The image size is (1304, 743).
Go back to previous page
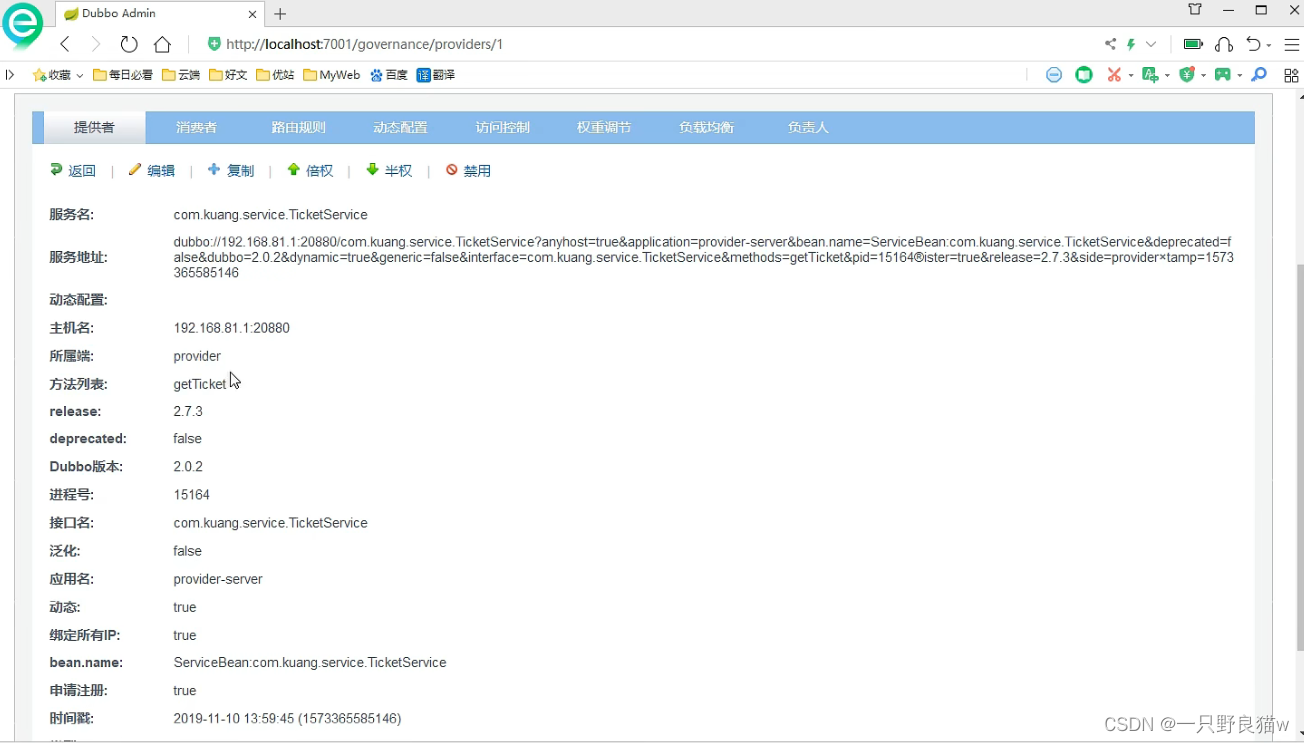(65, 44)
